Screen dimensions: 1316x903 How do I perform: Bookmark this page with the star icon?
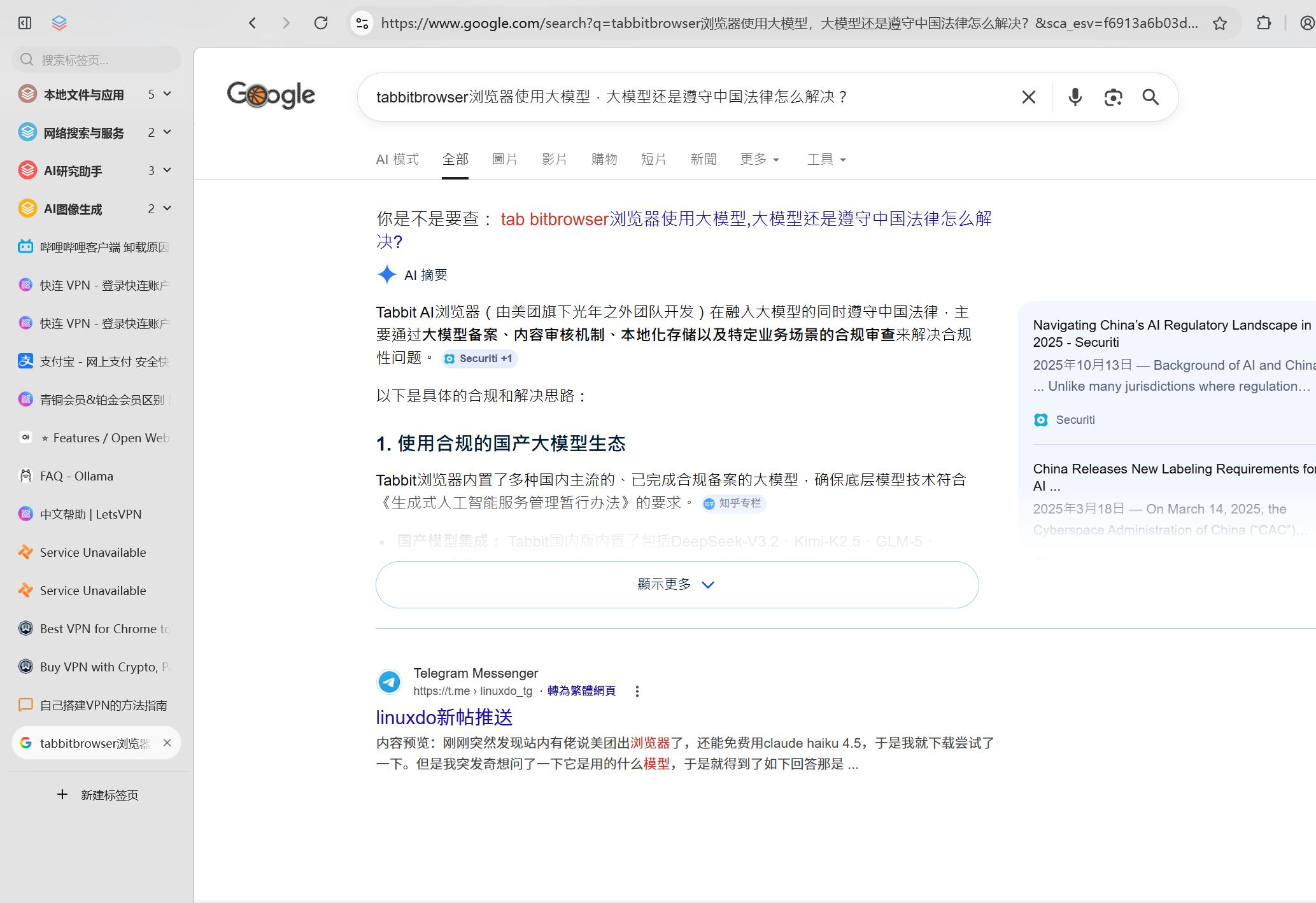point(1220,23)
